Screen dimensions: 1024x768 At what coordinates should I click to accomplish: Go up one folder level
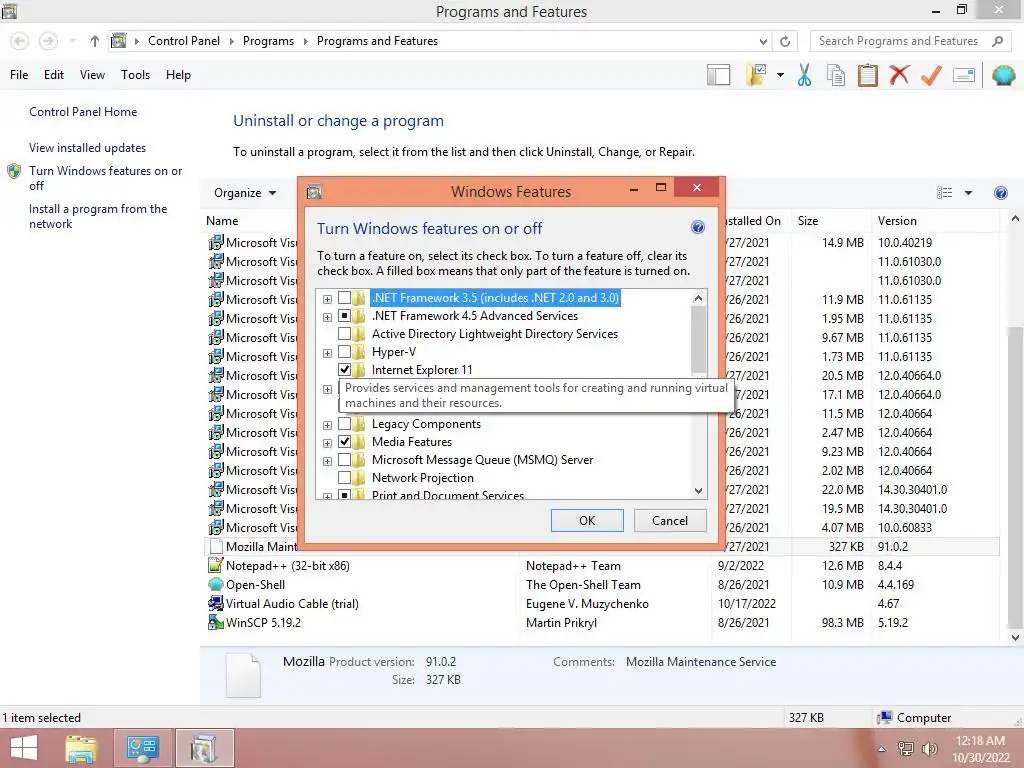pyautogui.click(x=95, y=41)
